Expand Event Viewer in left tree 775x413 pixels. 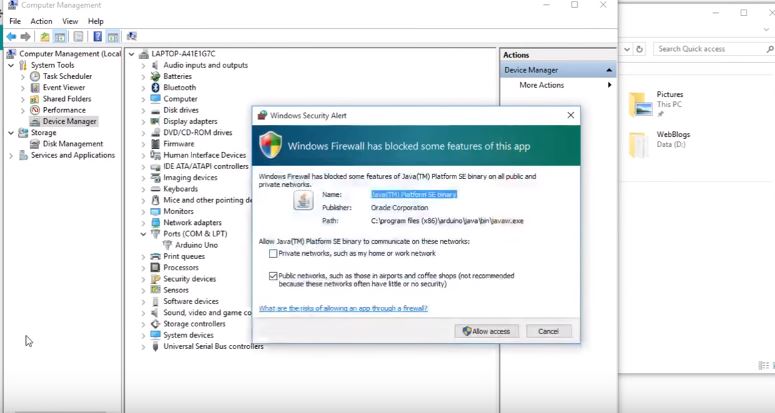point(23,88)
